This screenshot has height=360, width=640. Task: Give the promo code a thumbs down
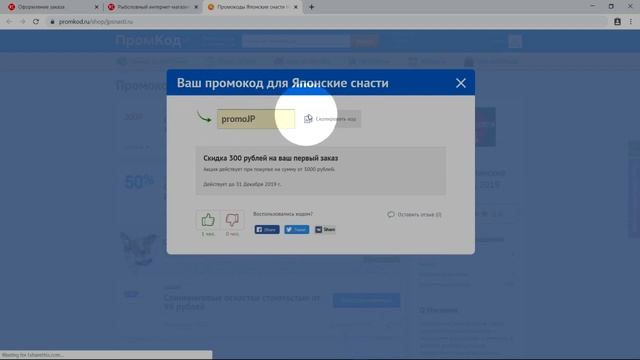pos(232,220)
